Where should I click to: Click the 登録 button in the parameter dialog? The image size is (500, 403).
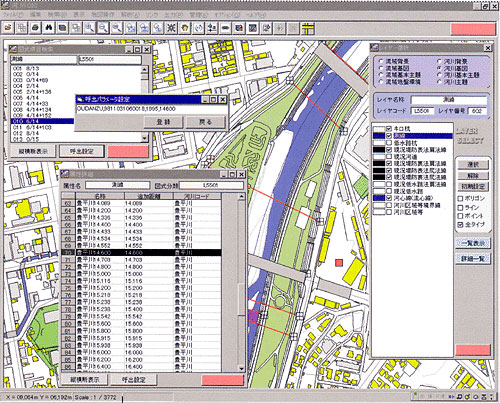pyautogui.click(x=163, y=122)
